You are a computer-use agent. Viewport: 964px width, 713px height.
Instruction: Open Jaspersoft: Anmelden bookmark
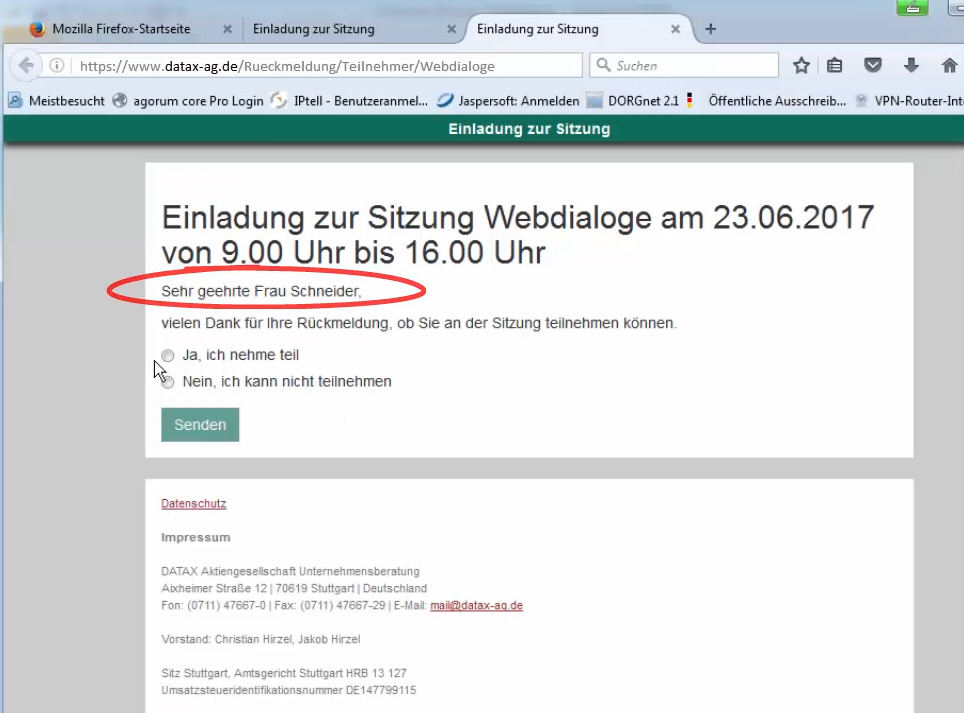508,101
